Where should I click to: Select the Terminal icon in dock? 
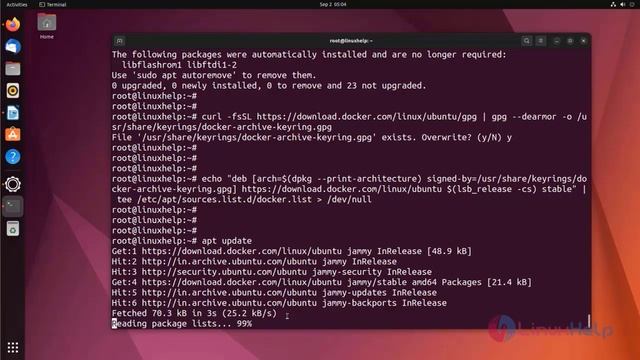coord(13,207)
